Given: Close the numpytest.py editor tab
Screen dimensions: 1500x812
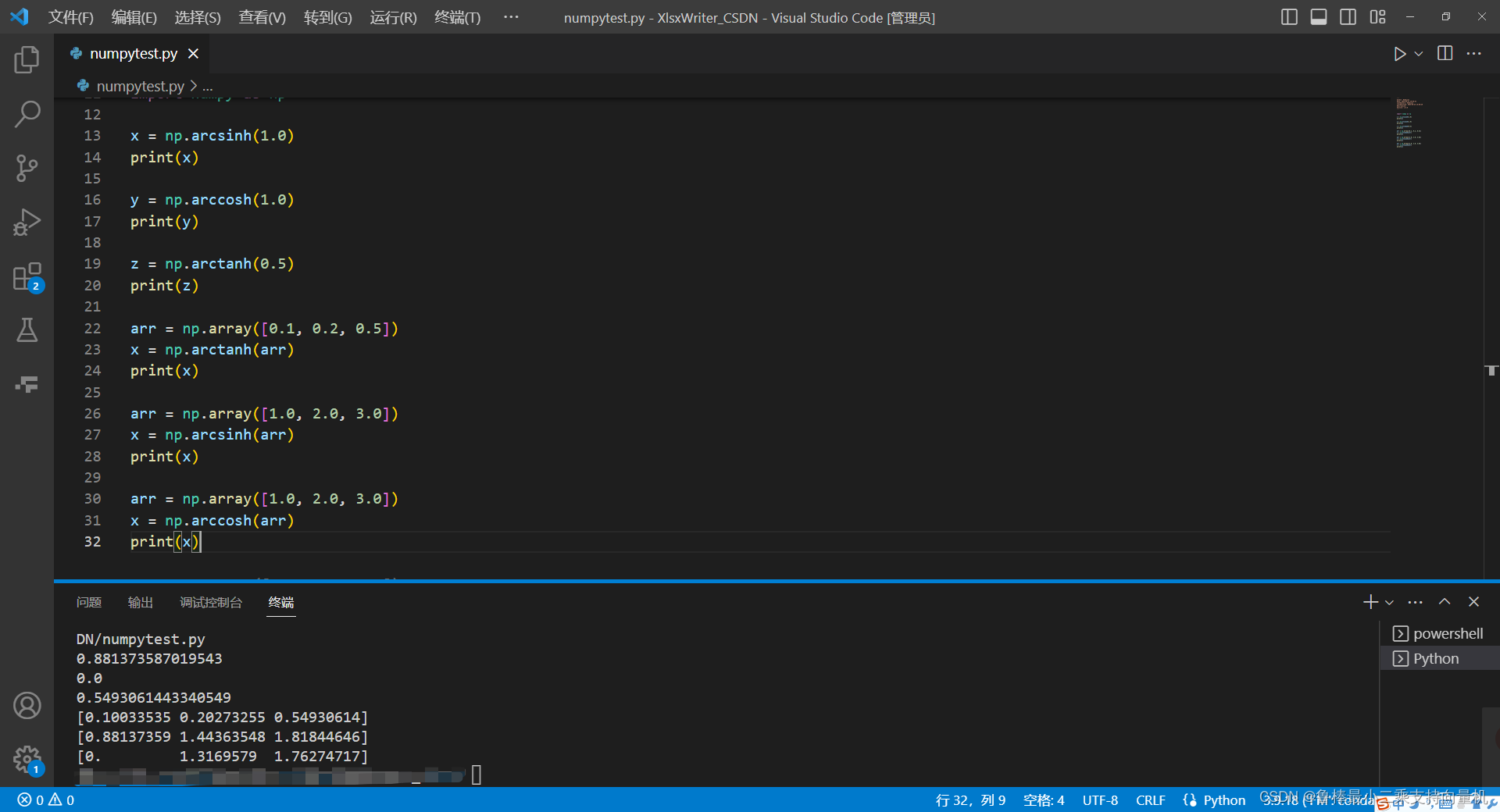Looking at the screenshot, I should point(194,54).
